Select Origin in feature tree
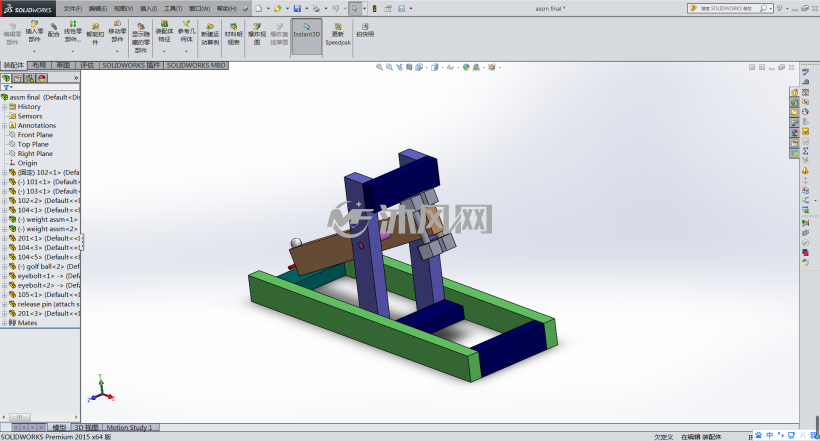 coord(27,163)
